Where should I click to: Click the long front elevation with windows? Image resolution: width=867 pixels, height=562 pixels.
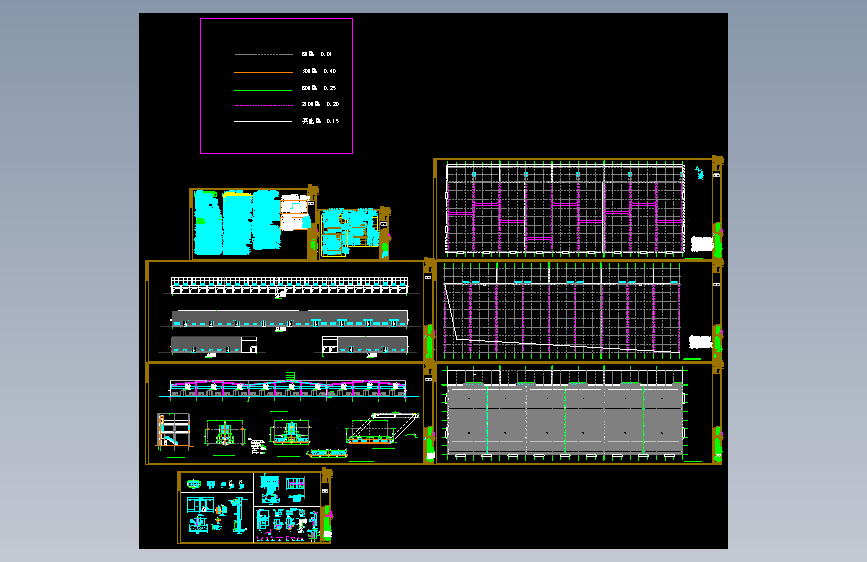pyautogui.click(x=289, y=285)
